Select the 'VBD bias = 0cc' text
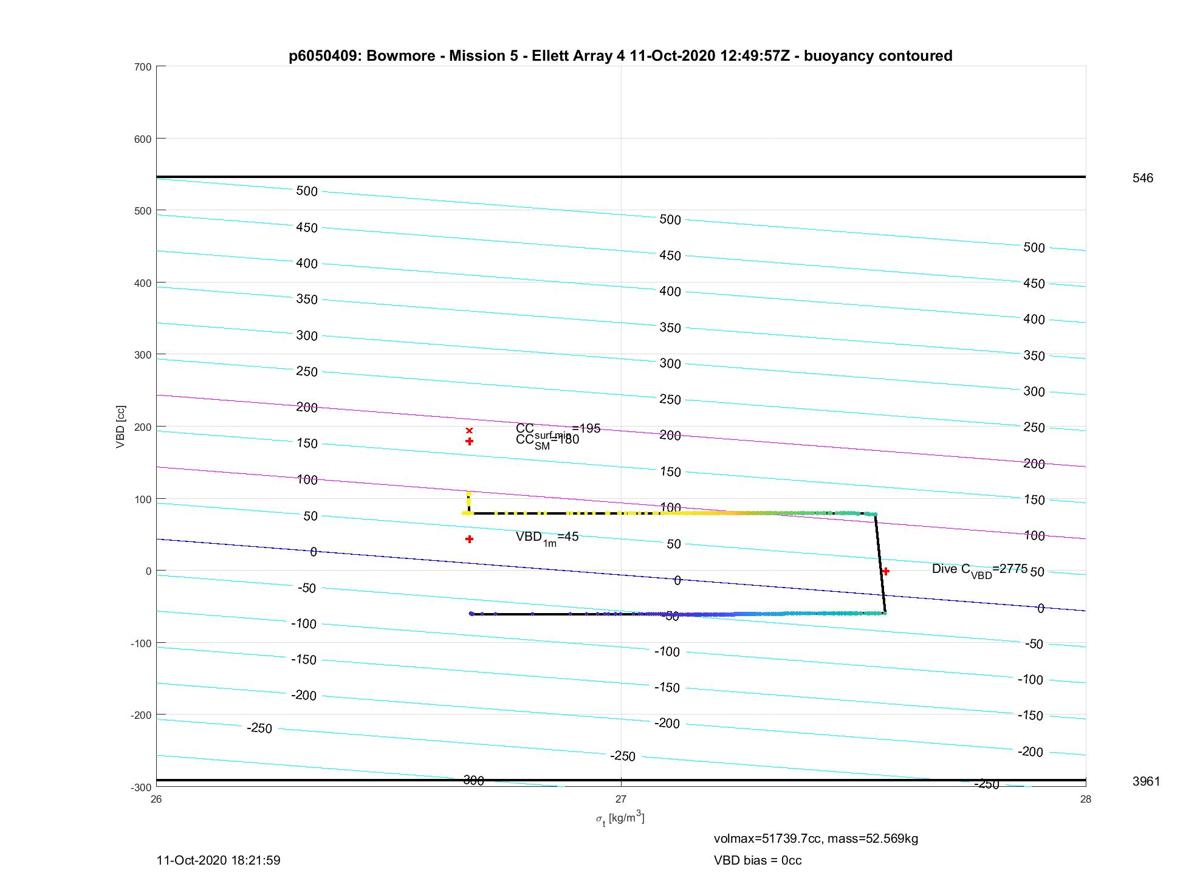Screen dimensions: 1200x885 point(758,860)
